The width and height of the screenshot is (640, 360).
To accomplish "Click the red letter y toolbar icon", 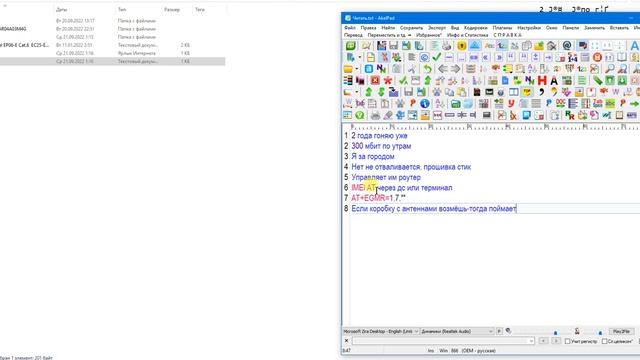I will point(511,104).
